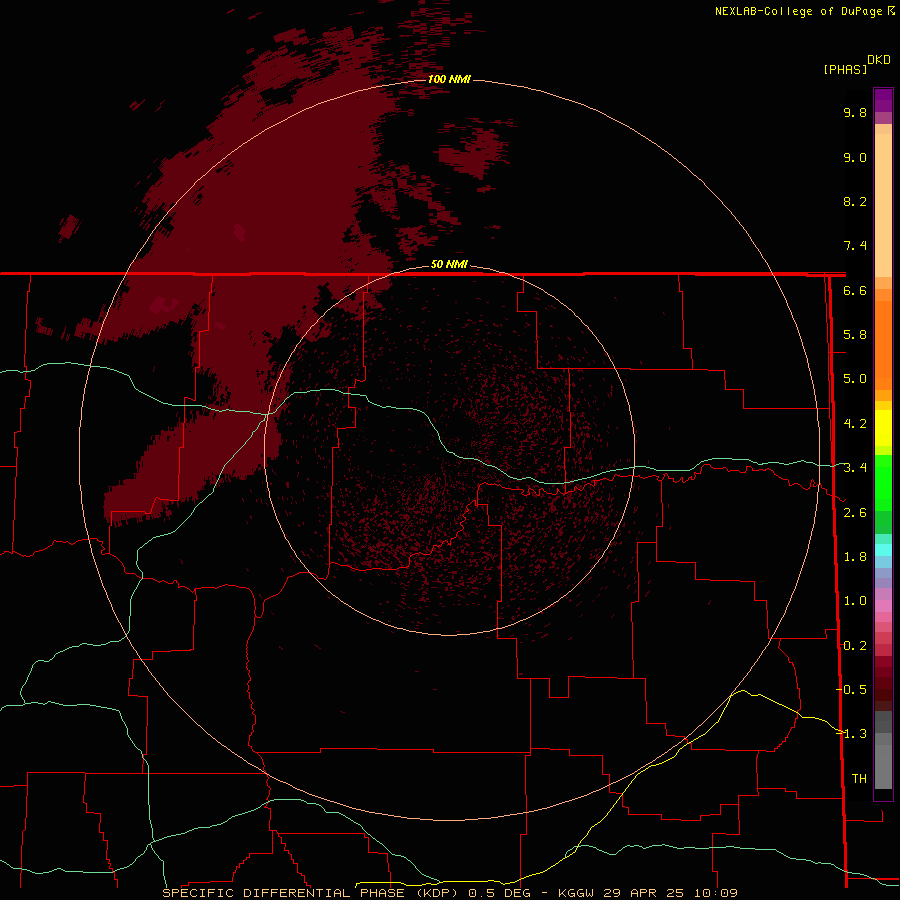Screen dimensions: 900x900
Task: Click the yellow segment of the color bar
Action: click(883, 428)
